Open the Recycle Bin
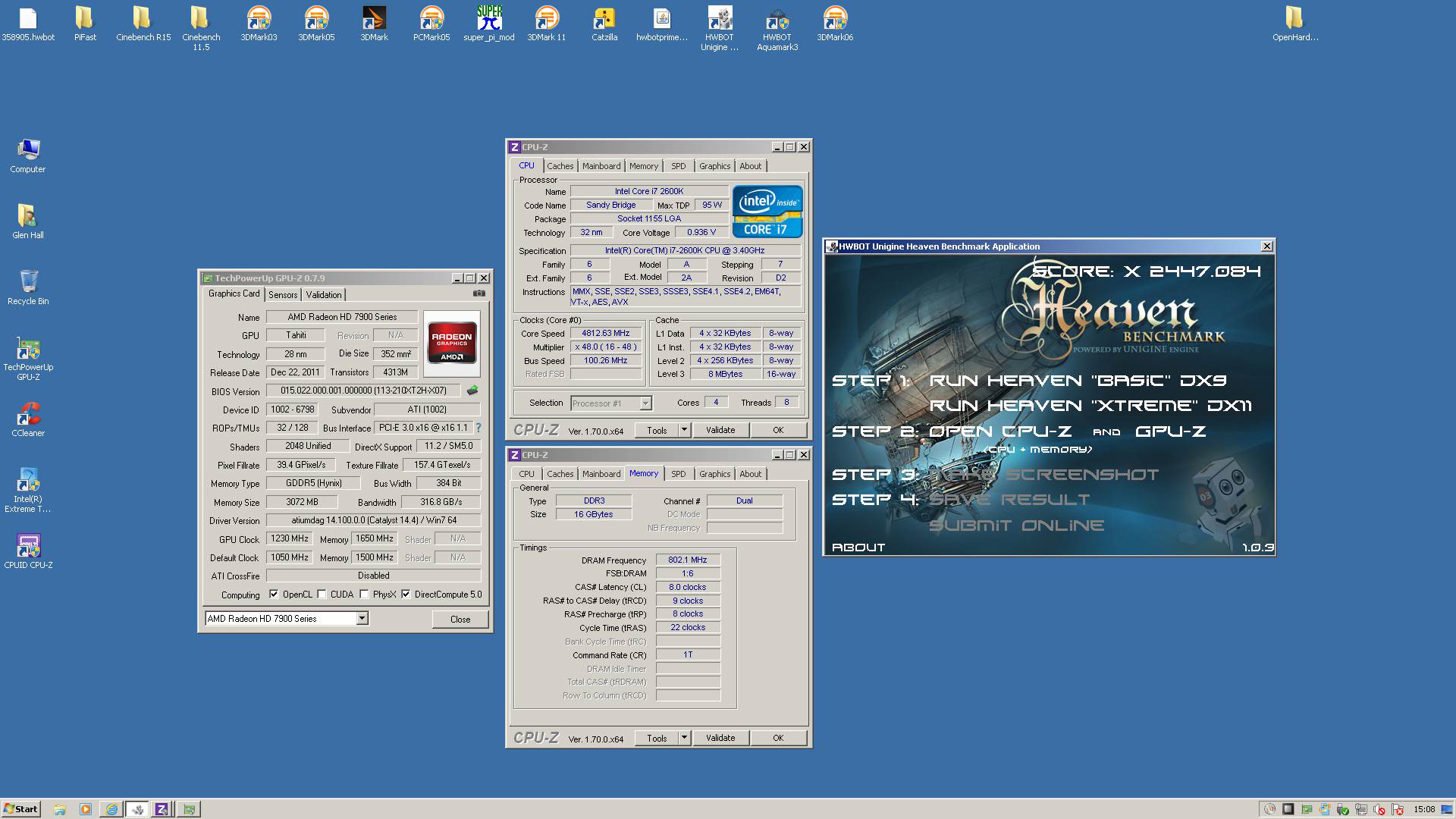 tap(28, 287)
